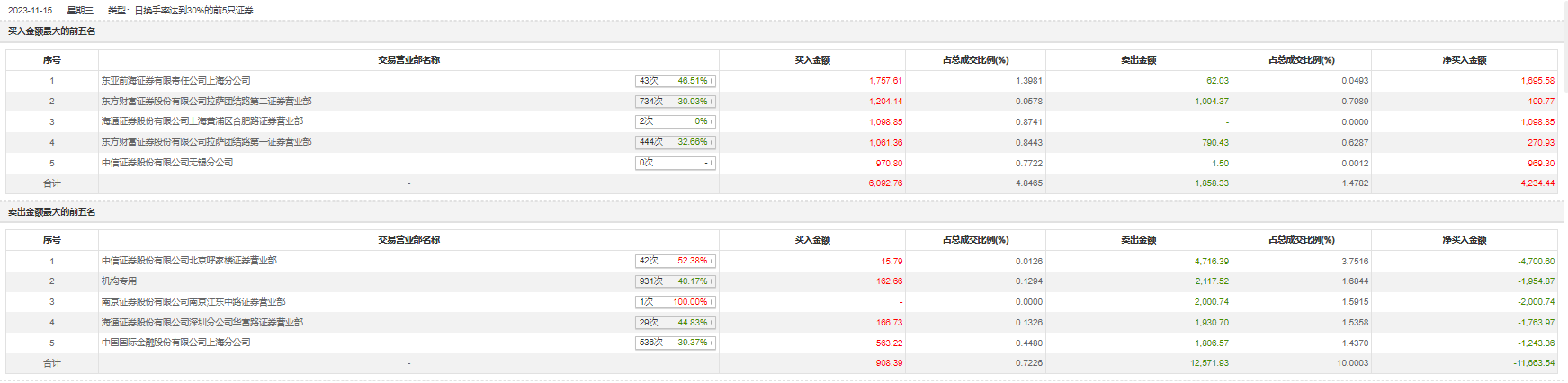Image resolution: width=1568 pixels, height=383 pixels.
Task: Open 东亚前海证券上海分公司 department link
Action: 175,81
